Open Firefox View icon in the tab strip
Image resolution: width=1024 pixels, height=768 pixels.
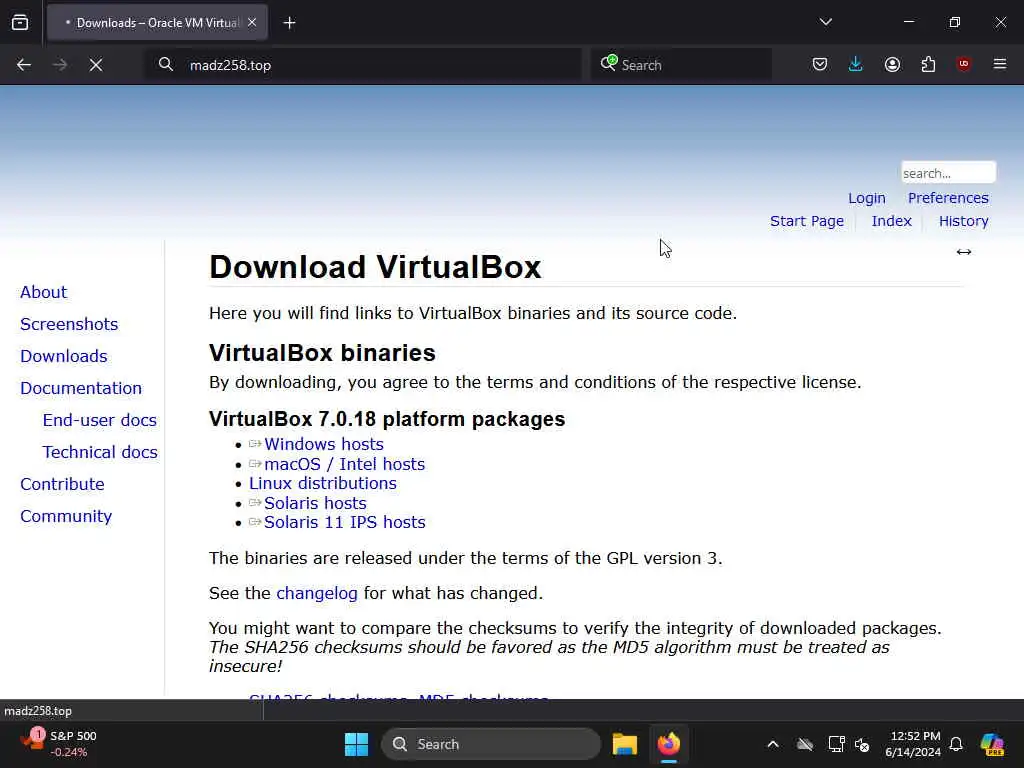(20, 23)
